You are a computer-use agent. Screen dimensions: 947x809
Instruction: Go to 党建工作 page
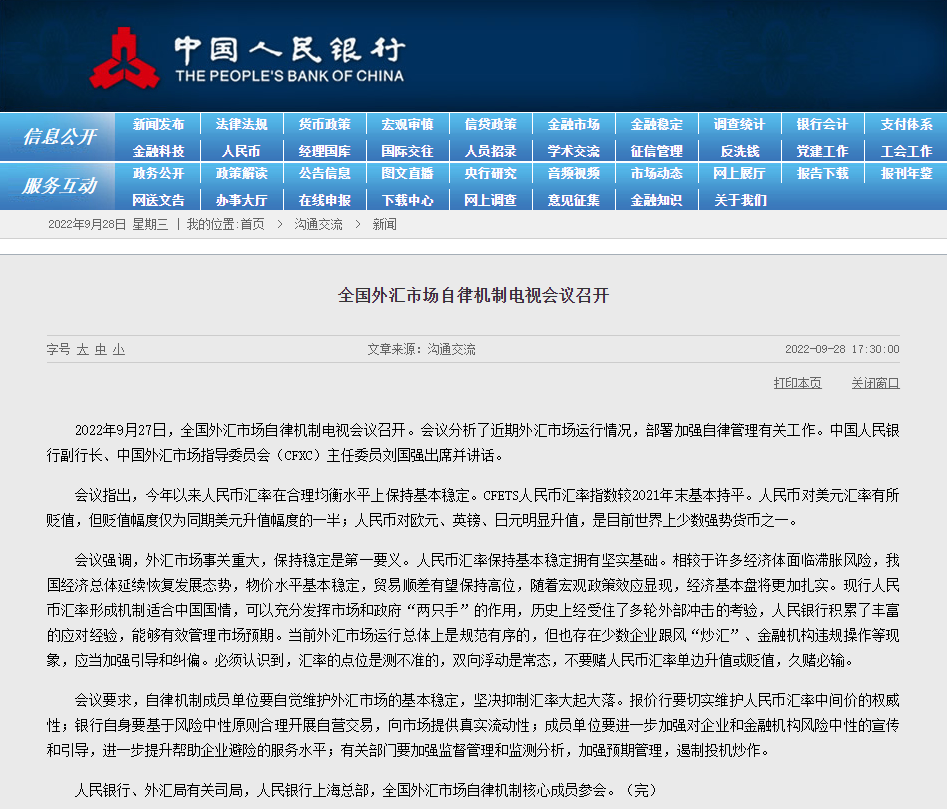pos(823,151)
